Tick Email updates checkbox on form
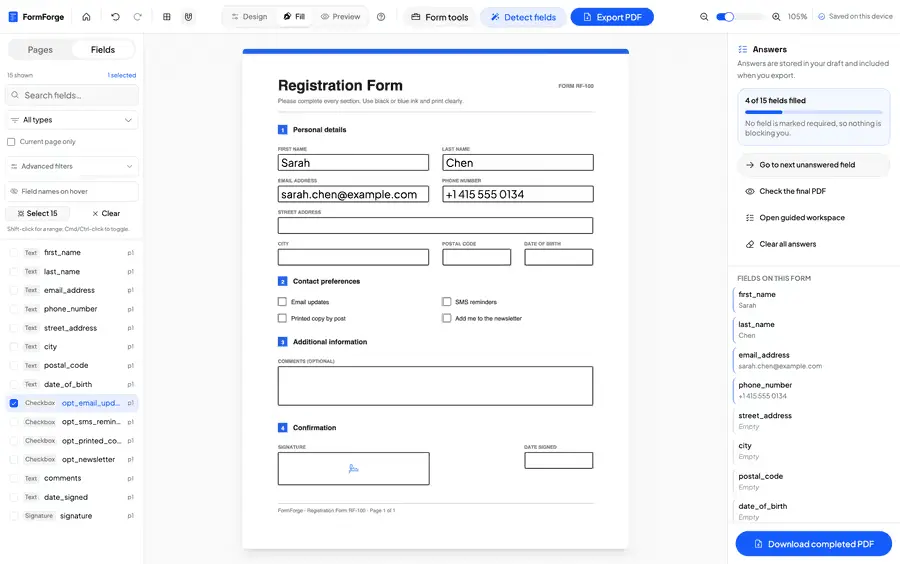The image size is (900, 564). click(282, 302)
